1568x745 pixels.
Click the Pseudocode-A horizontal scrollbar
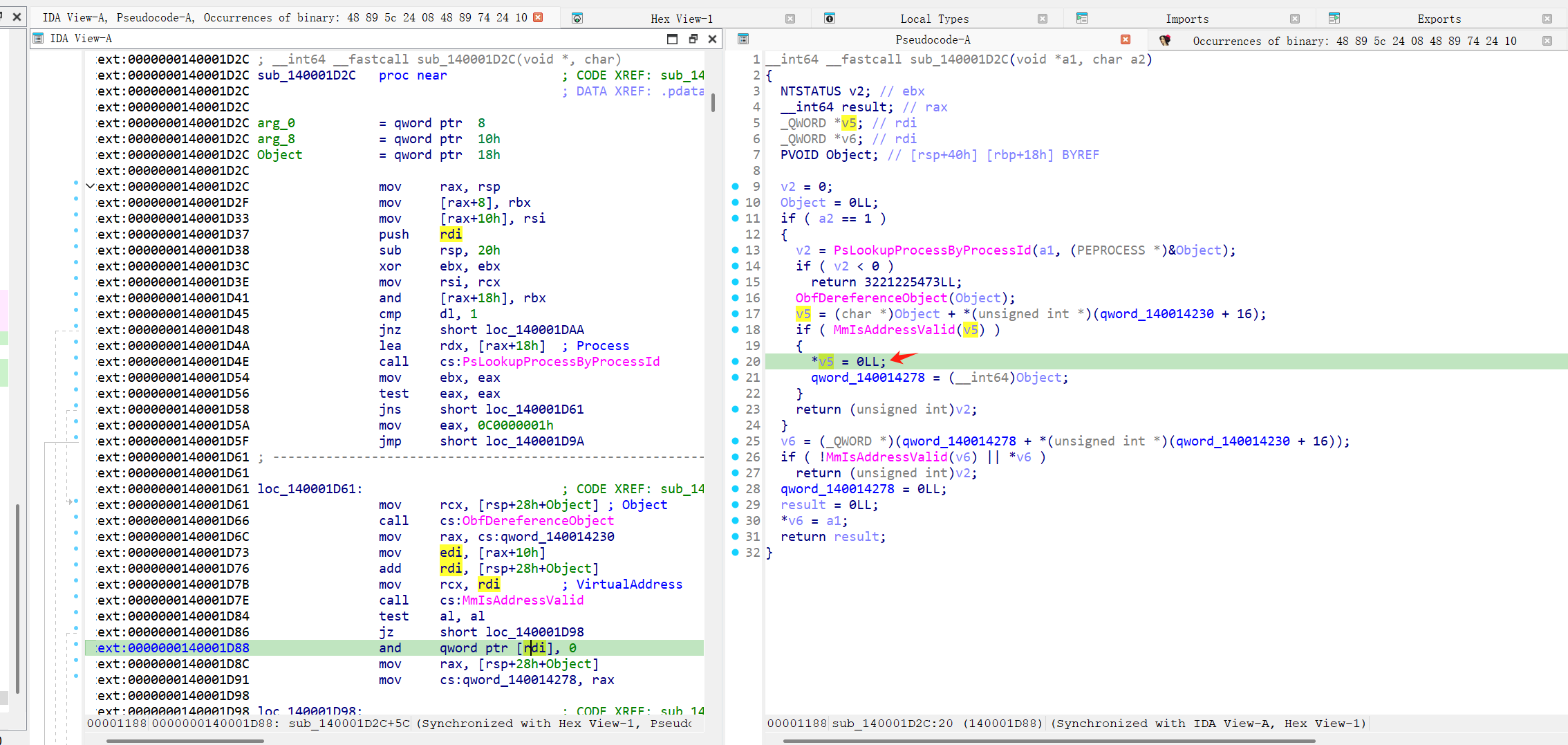tap(1049, 740)
